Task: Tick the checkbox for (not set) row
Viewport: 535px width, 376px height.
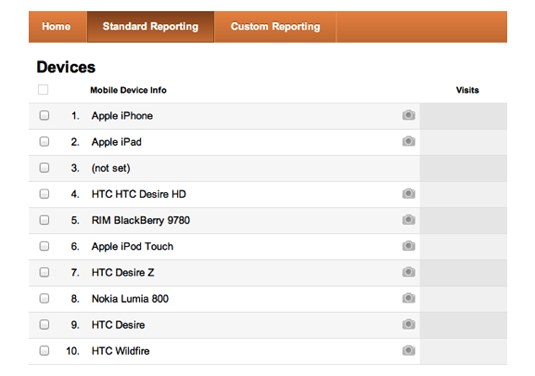Action: point(44,168)
